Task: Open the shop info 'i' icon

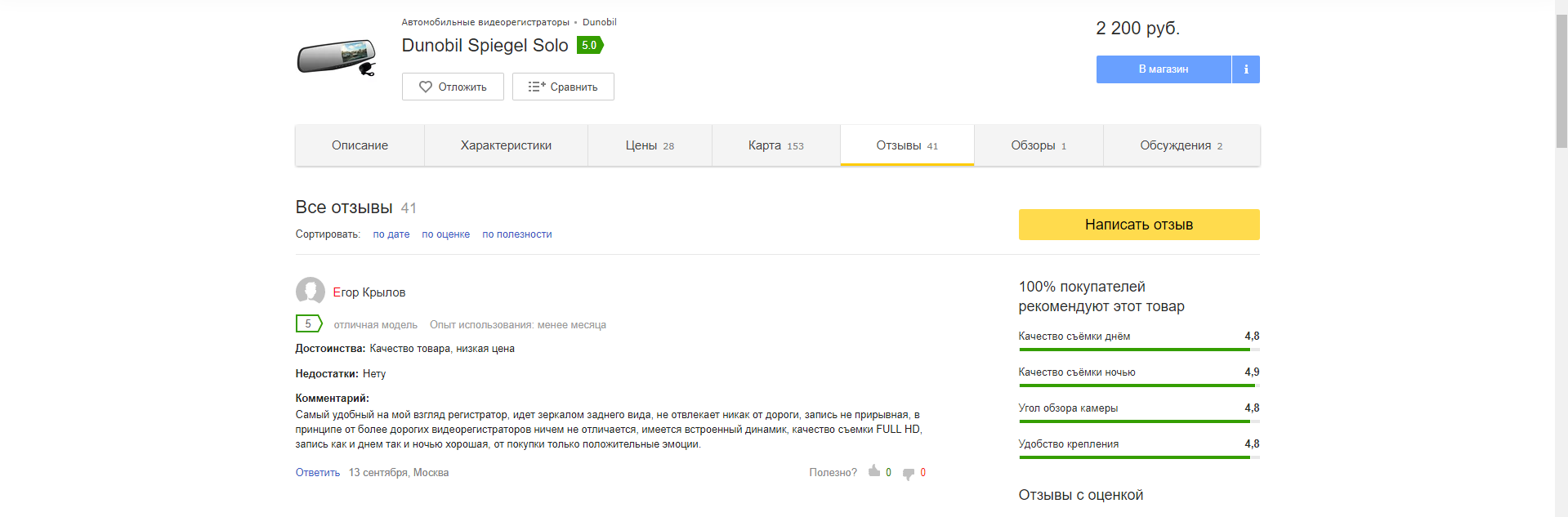Action: (x=1245, y=69)
